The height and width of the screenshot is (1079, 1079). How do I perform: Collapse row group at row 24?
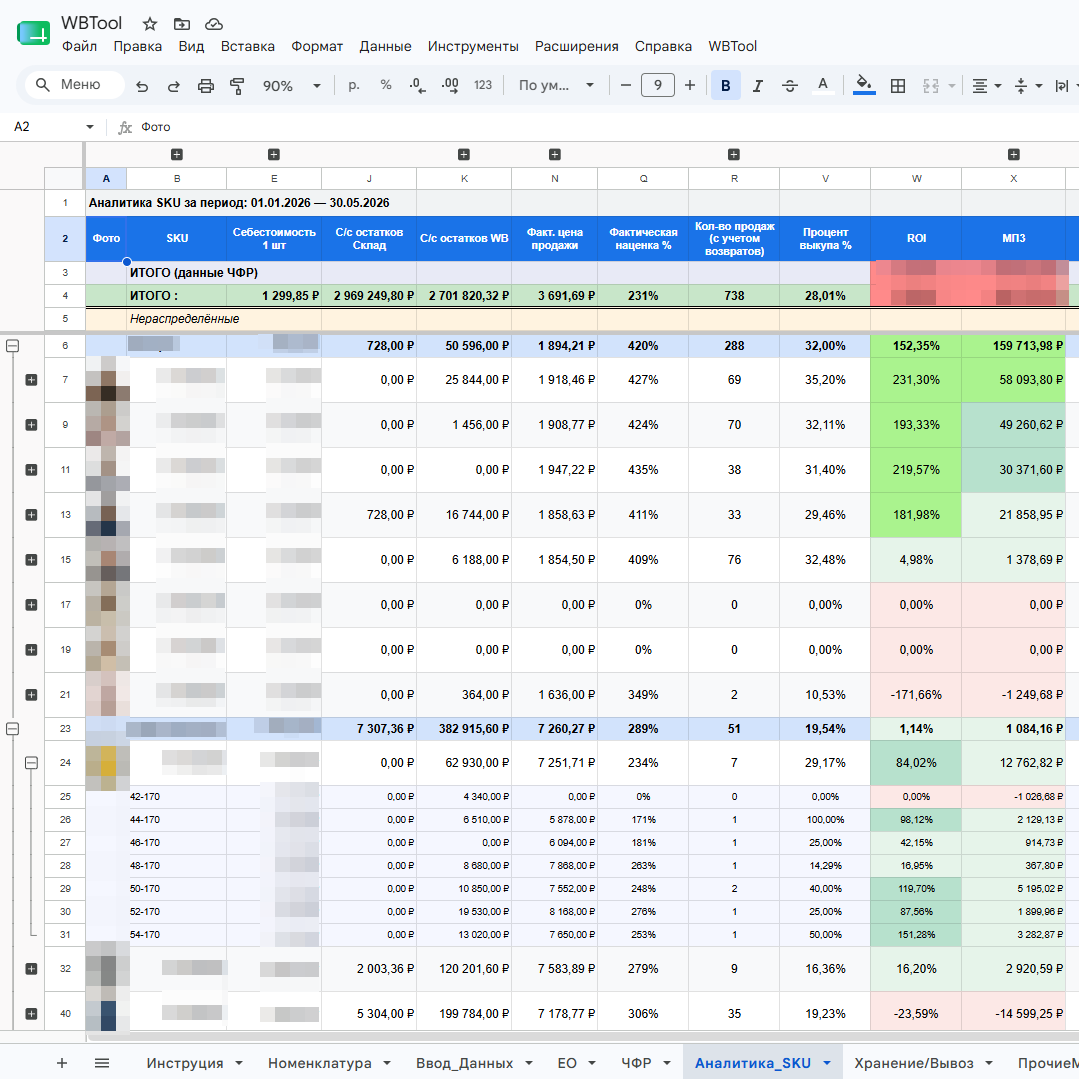pyautogui.click(x=31, y=762)
